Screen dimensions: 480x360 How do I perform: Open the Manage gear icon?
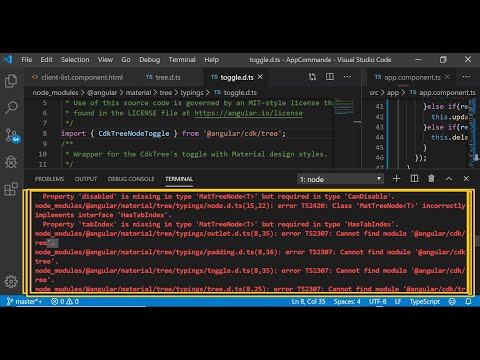(x=11, y=281)
